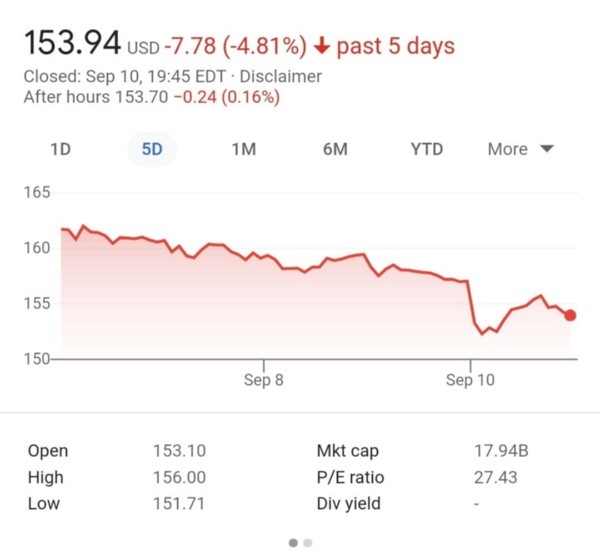Click the P/E ratio value 27.43
600x556 pixels.
point(496,477)
